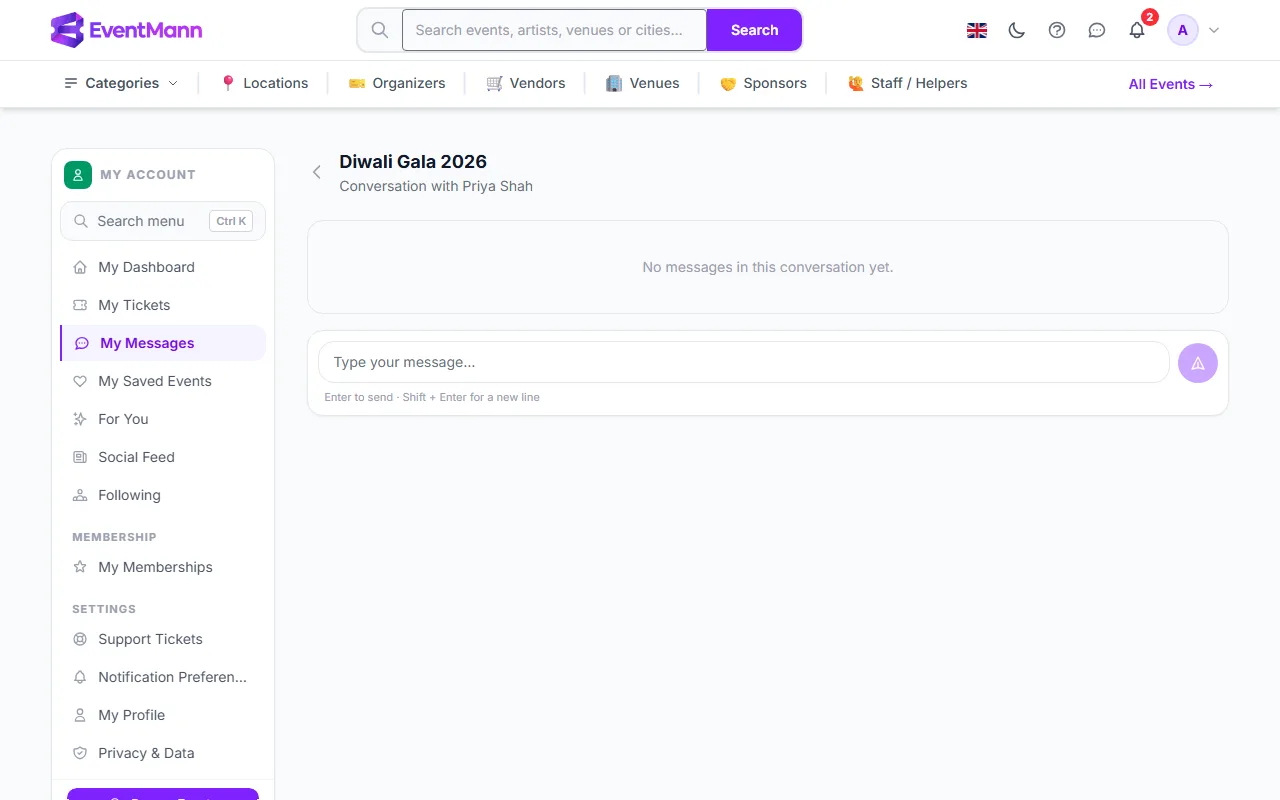This screenshot has height=800, width=1280.
Task: Open My Saved Events in the sidebar
Action: [x=163, y=381]
